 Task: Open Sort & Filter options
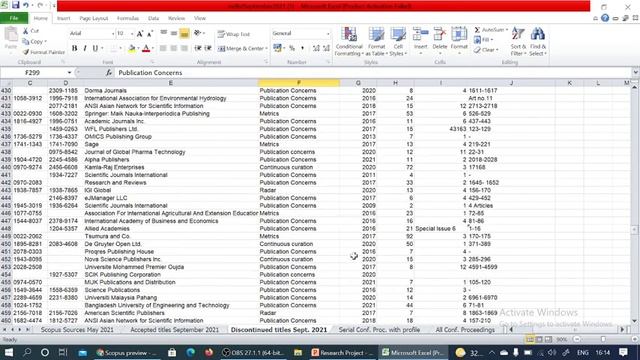pos(518,42)
